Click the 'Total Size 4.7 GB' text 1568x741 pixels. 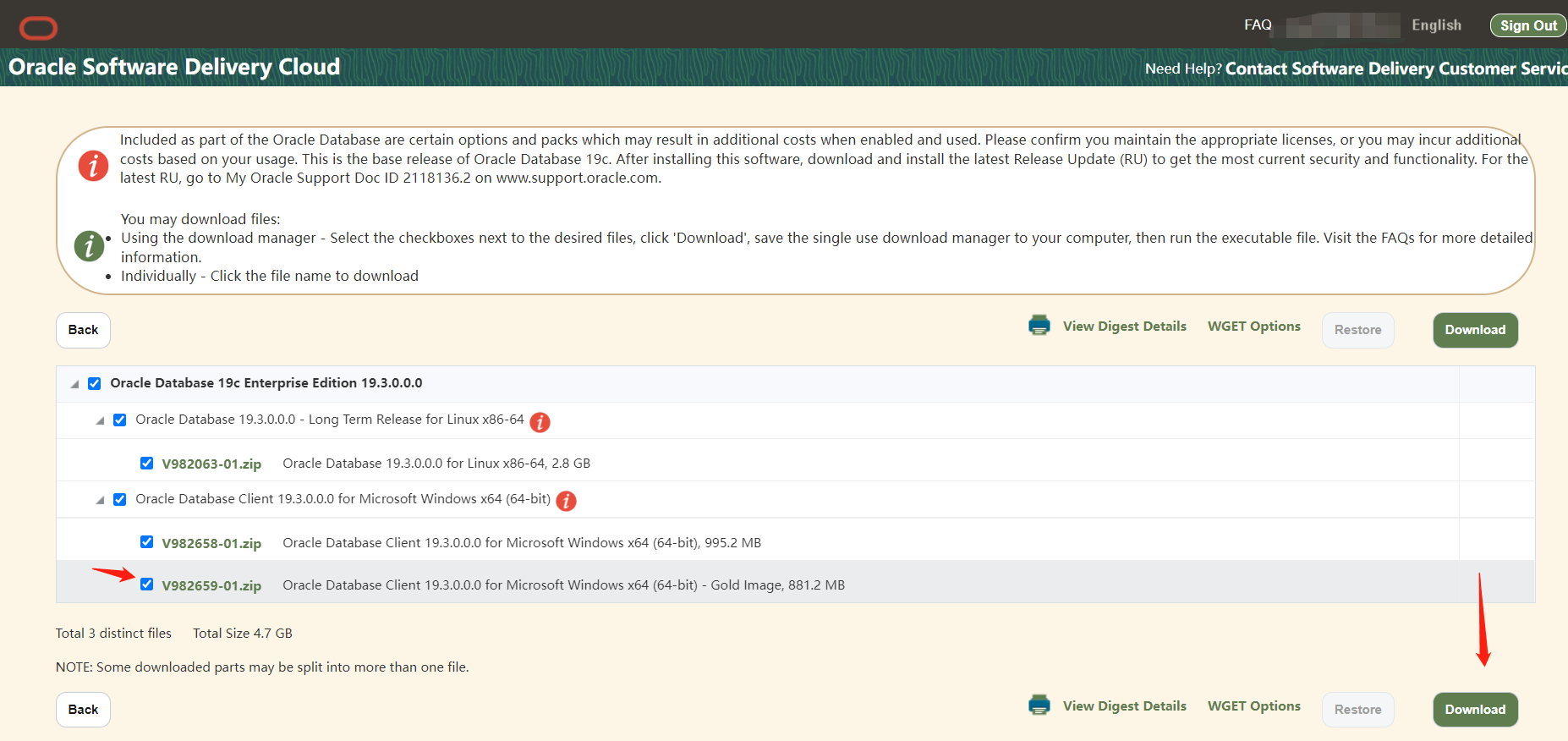click(x=243, y=634)
